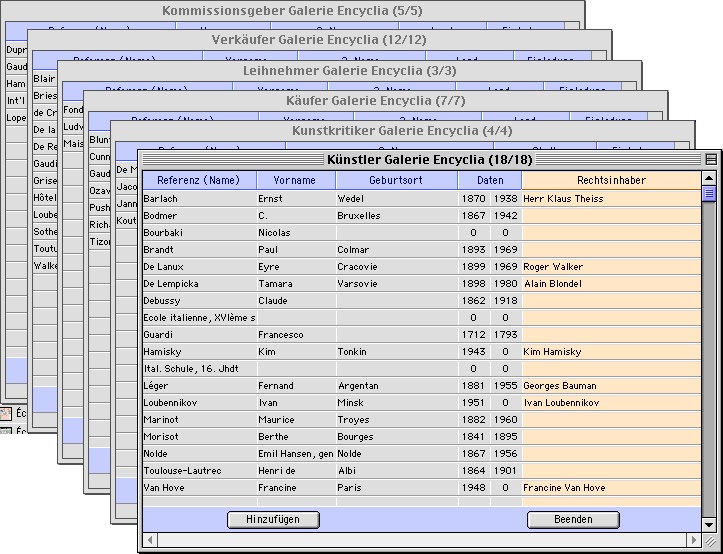Select the Van Hove reference name
723x554 pixels.
tap(164, 488)
